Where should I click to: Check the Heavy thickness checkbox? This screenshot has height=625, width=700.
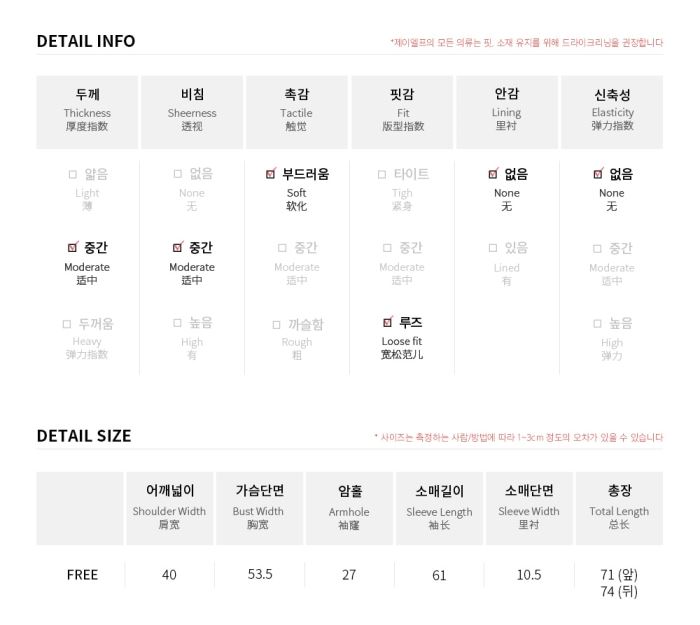pos(67,324)
